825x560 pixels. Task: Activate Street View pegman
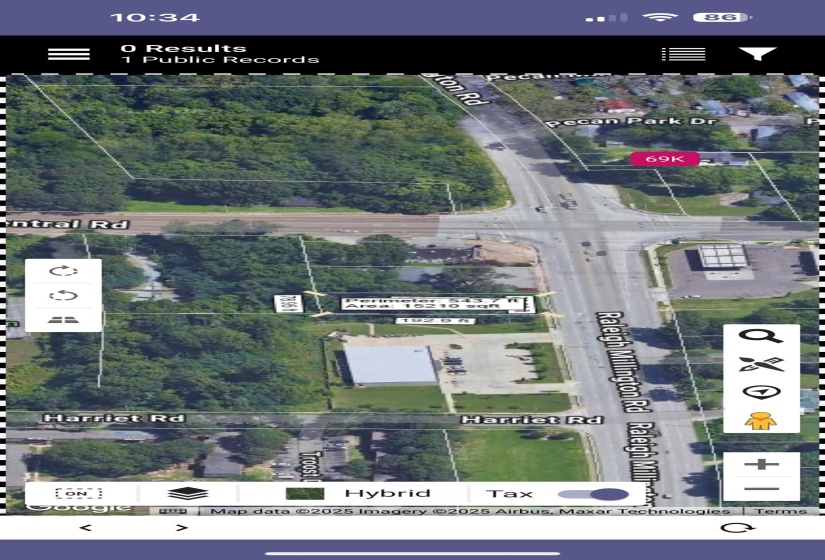point(761,419)
